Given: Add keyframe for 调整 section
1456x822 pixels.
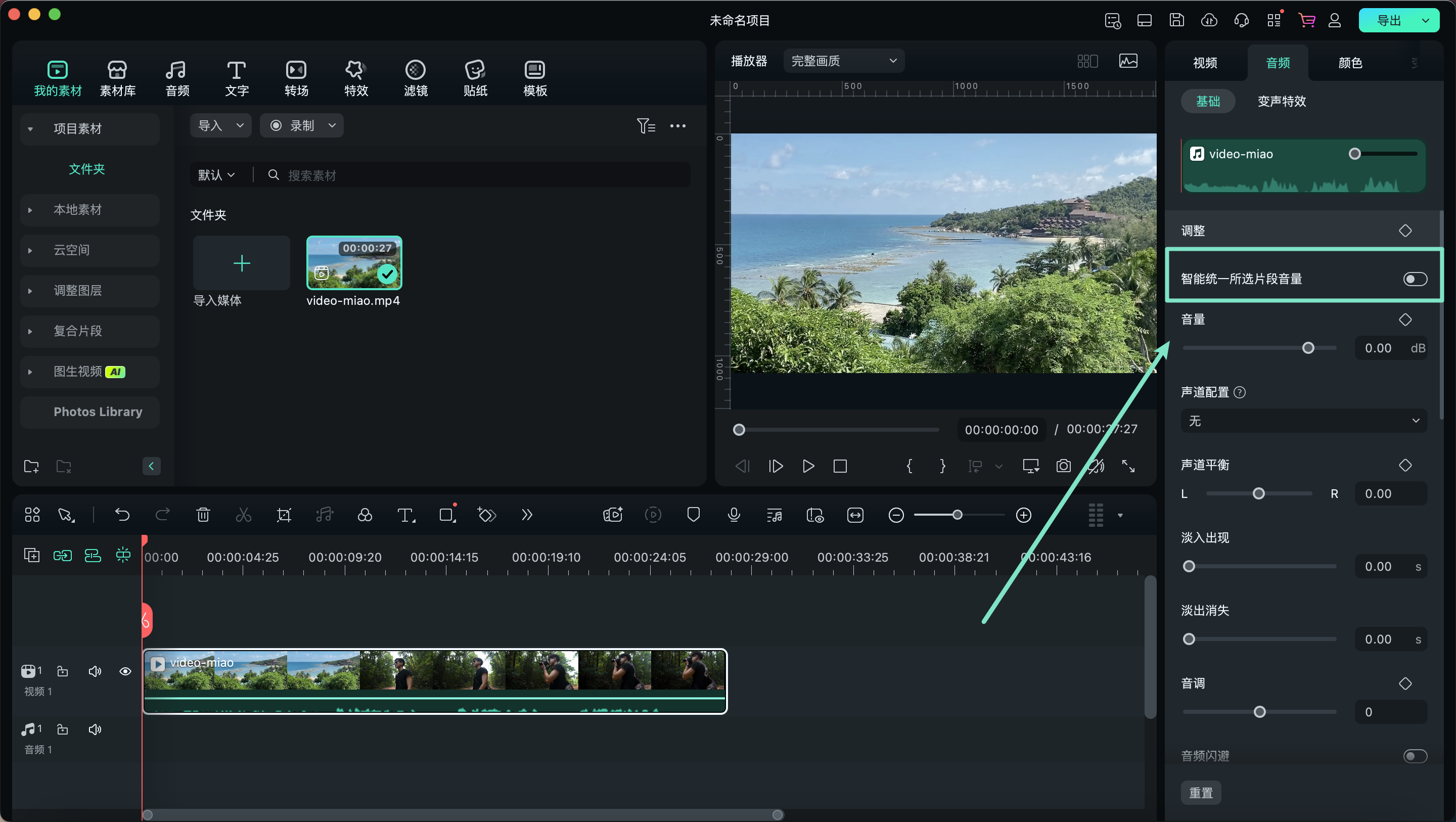Looking at the screenshot, I should [1405, 231].
